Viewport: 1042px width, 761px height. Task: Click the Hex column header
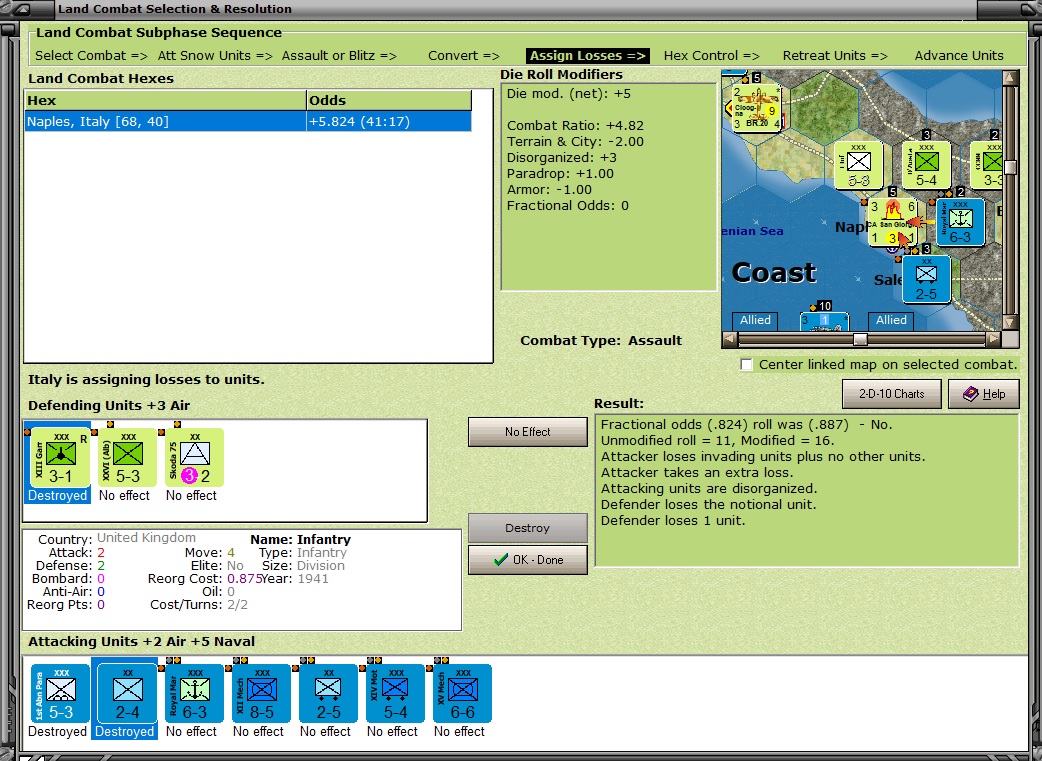pos(165,100)
